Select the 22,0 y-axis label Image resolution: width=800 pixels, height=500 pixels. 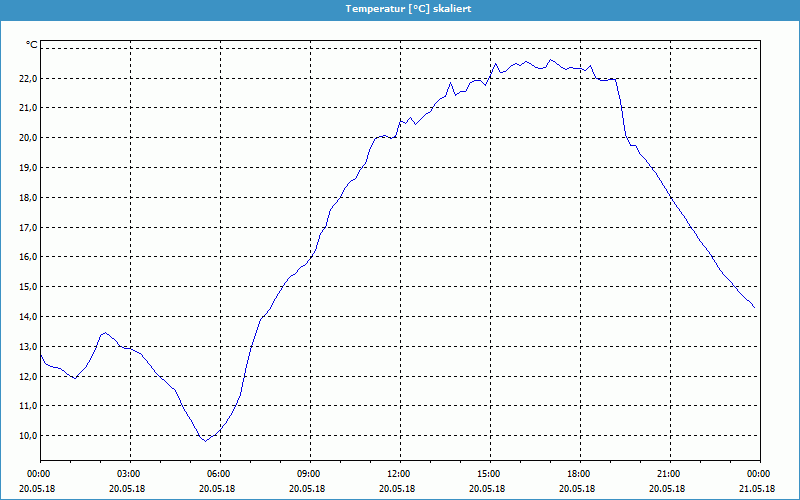click(x=26, y=78)
